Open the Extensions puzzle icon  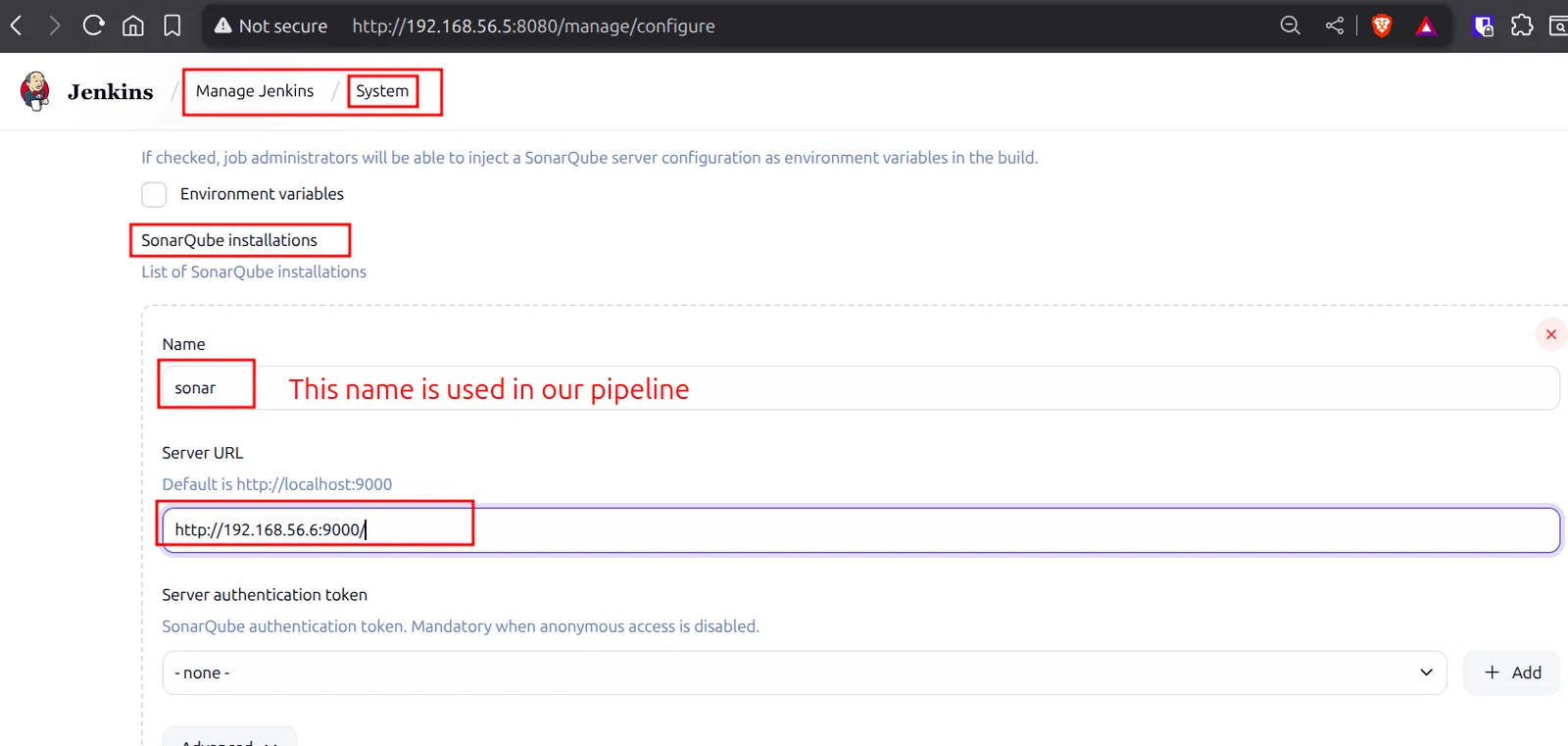[1522, 25]
